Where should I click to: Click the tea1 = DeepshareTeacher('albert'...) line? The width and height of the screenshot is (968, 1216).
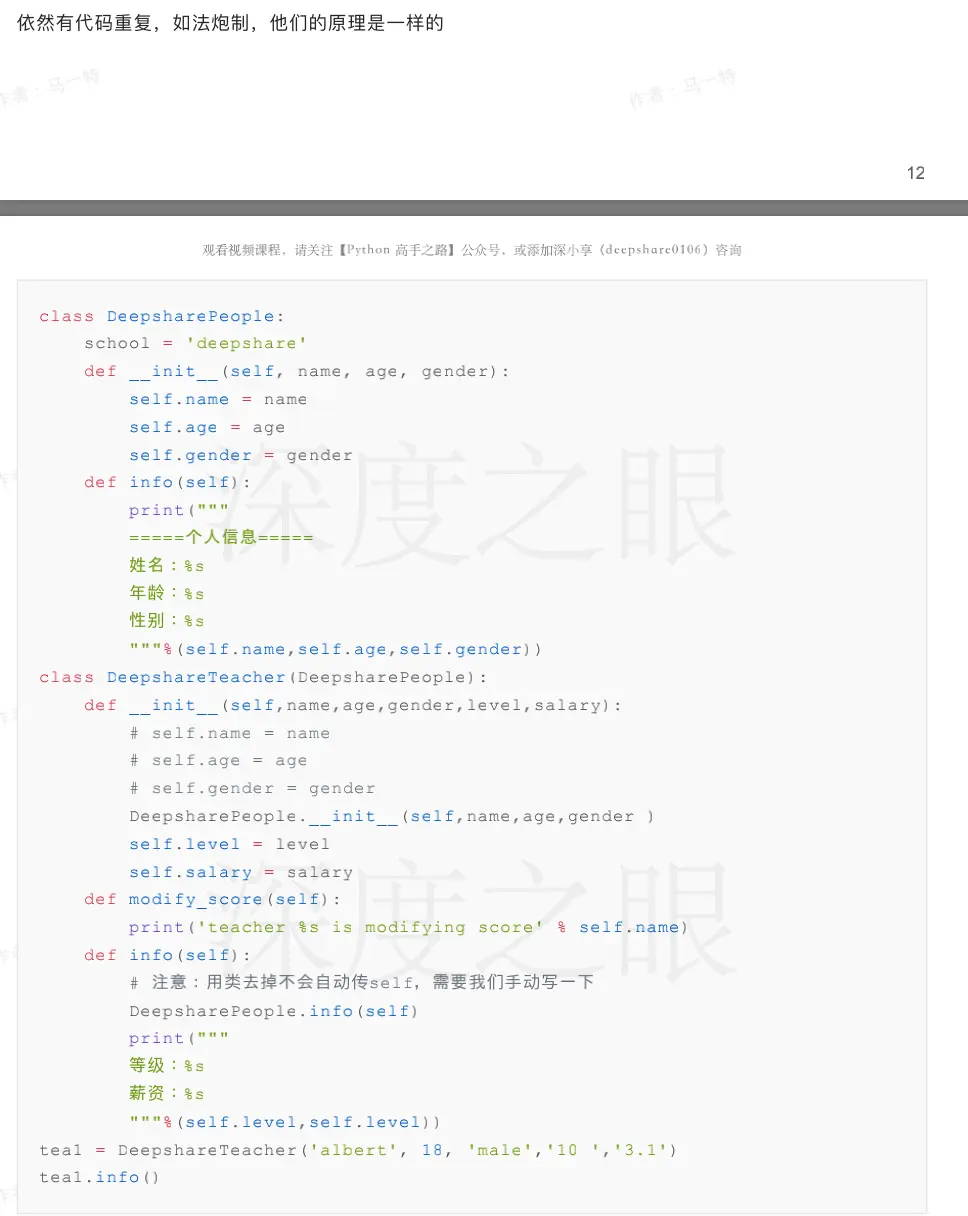358,1150
